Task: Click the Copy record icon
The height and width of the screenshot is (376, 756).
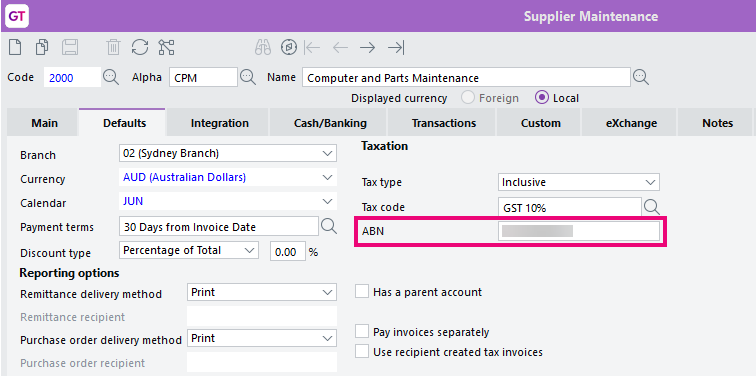Action: 42,47
